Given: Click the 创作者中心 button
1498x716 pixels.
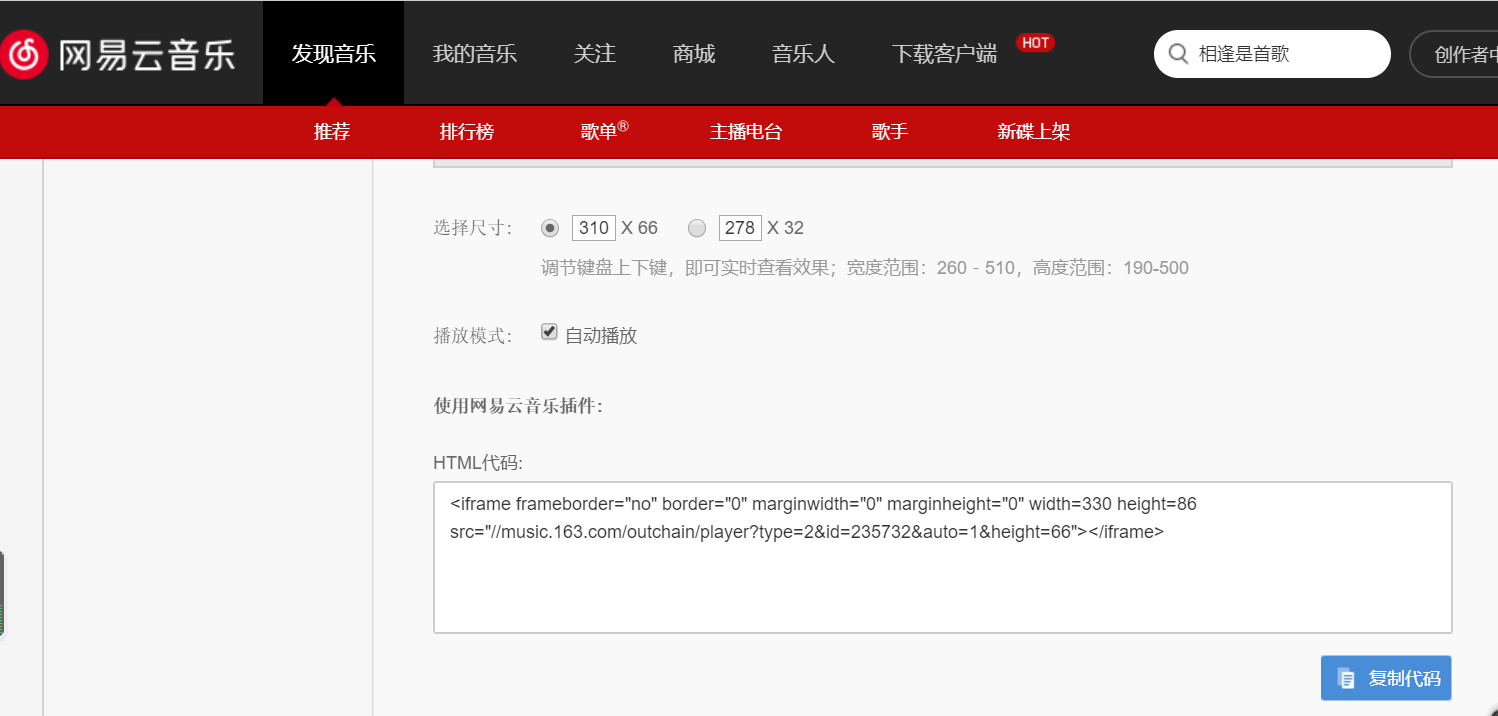Looking at the screenshot, I should coord(1455,54).
